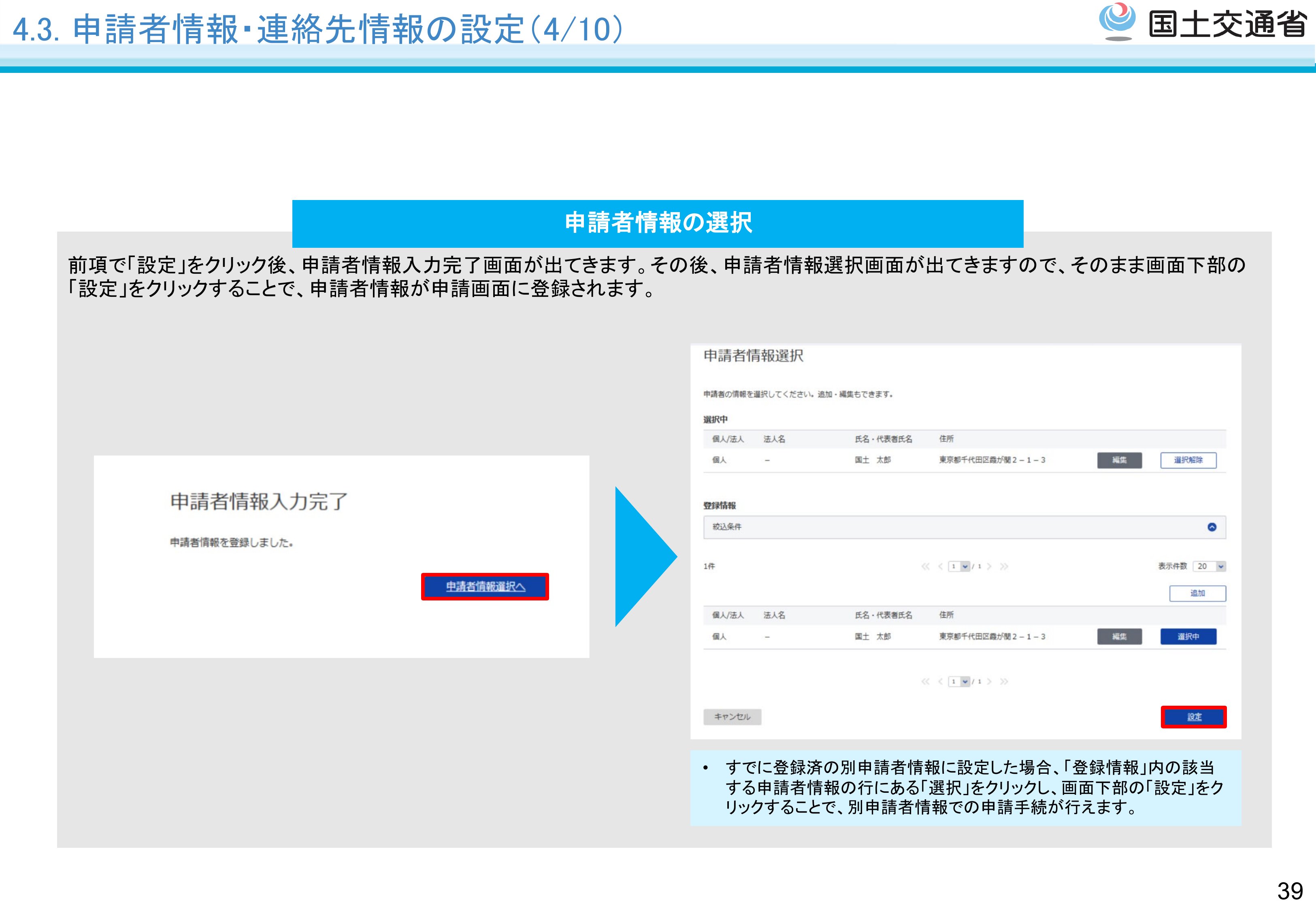
Task: Click last-page double arrow in lower pager
Action: [1004, 681]
